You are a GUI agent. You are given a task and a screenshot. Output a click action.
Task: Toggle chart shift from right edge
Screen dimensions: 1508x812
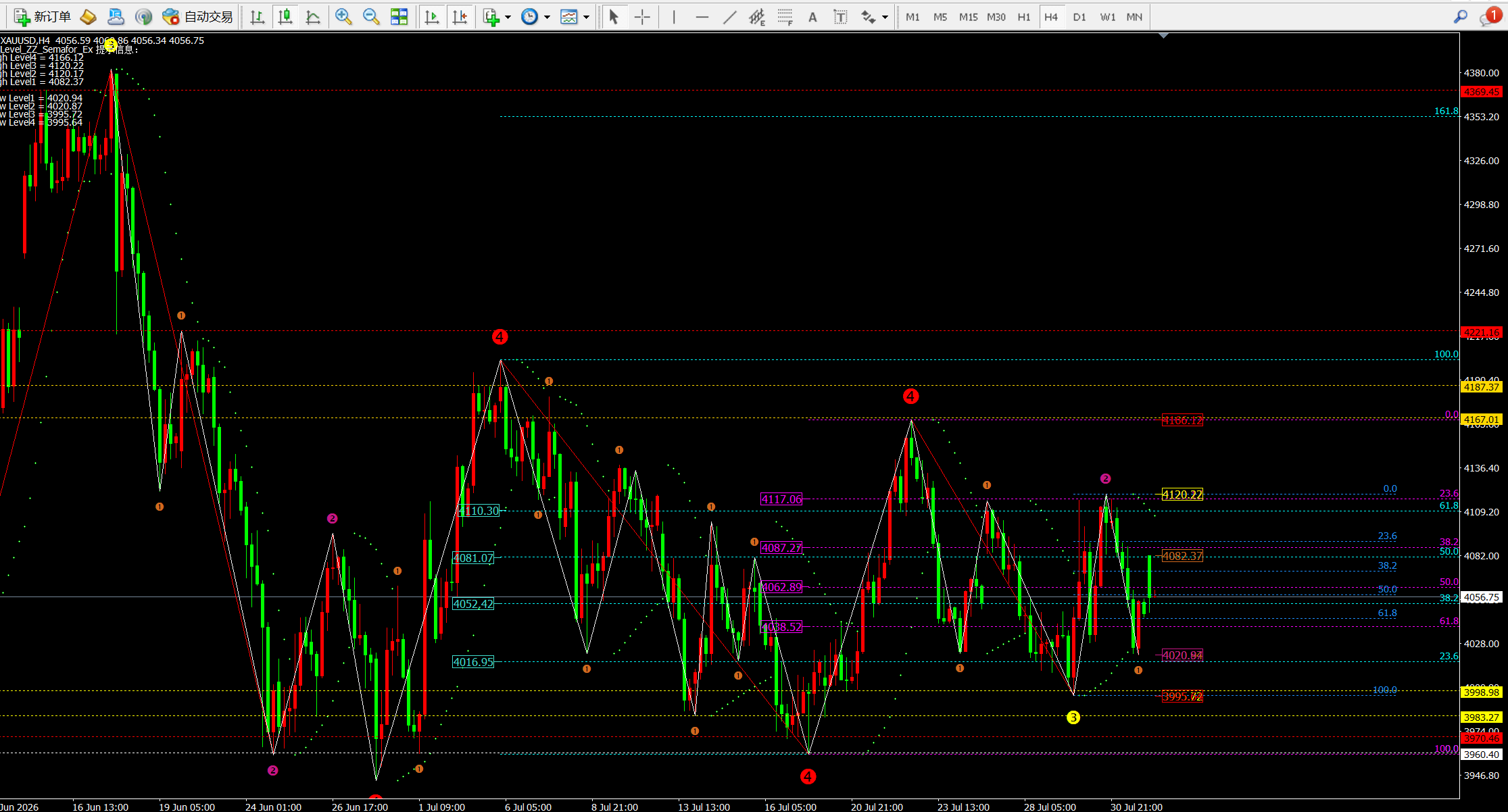(460, 17)
